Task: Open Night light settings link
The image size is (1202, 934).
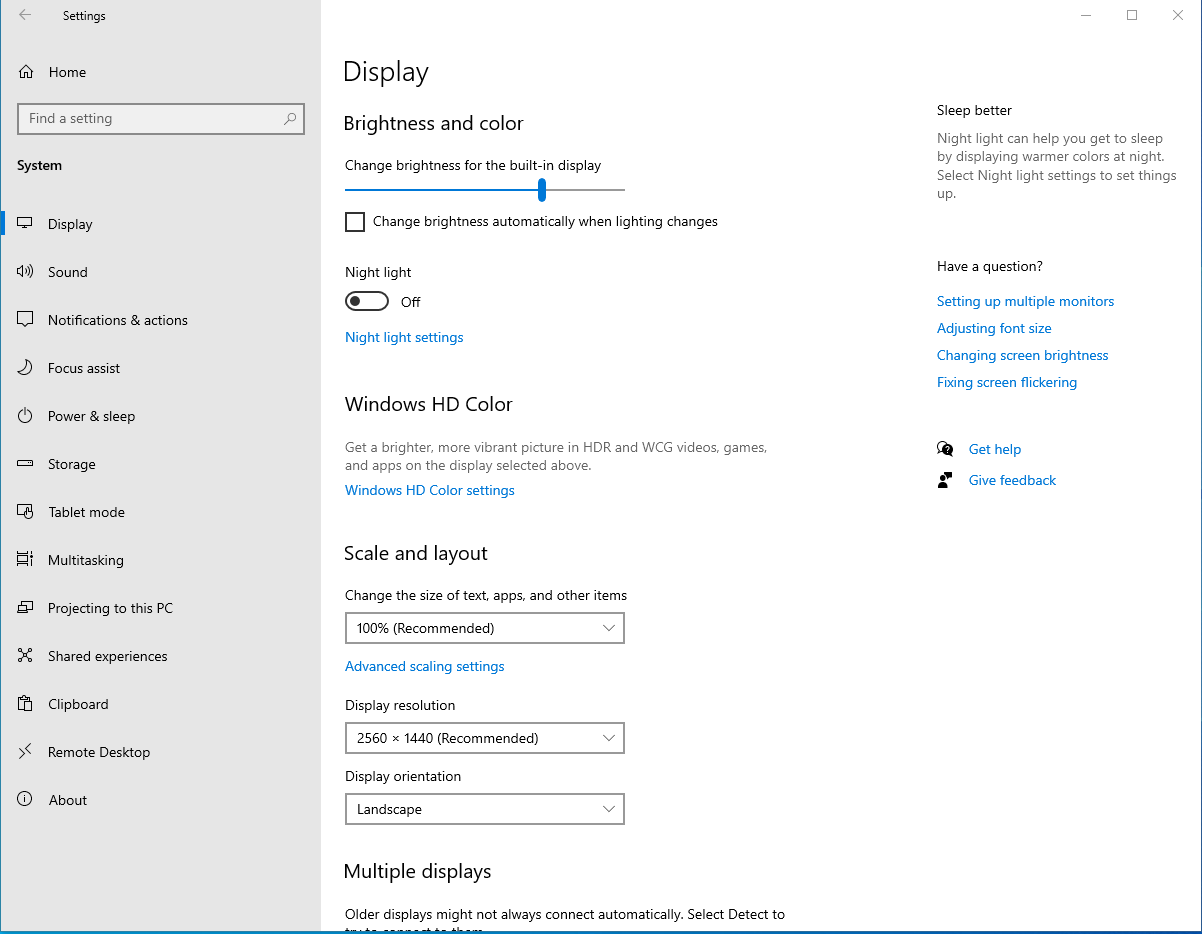Action: pos(404,337)
